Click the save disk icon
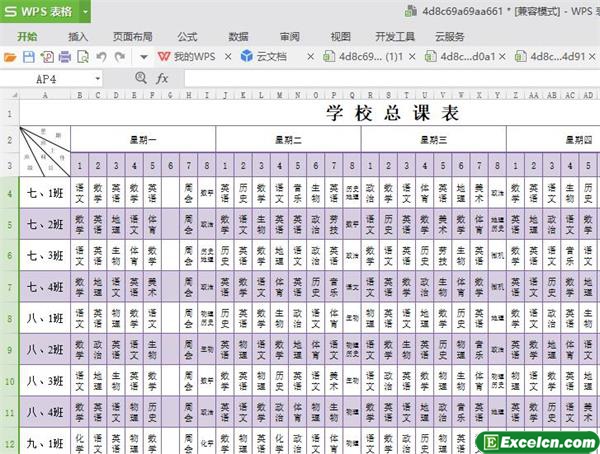The image size is (600, 454). (29, 57)
